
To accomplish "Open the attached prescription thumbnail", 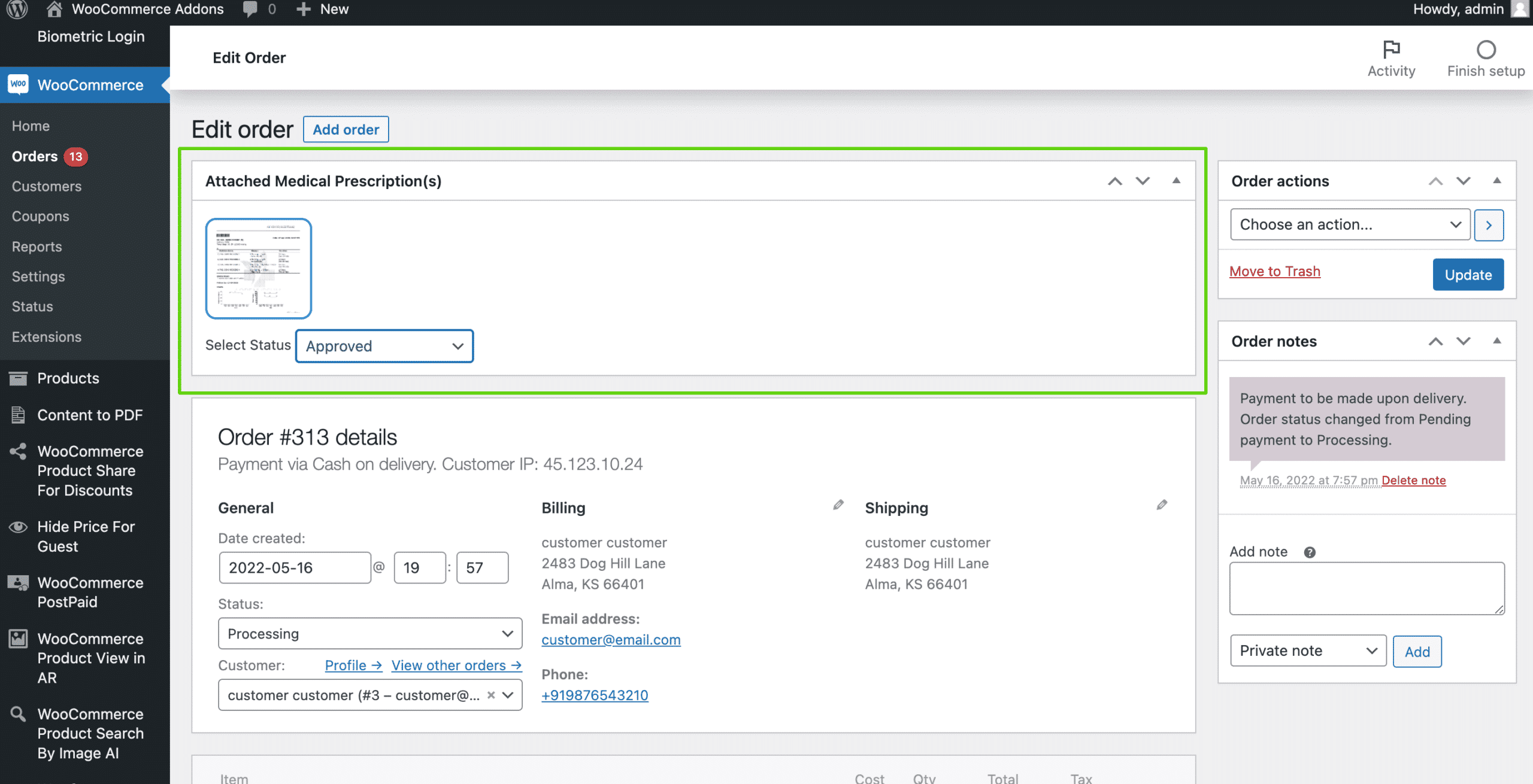I will coord(259,268).
